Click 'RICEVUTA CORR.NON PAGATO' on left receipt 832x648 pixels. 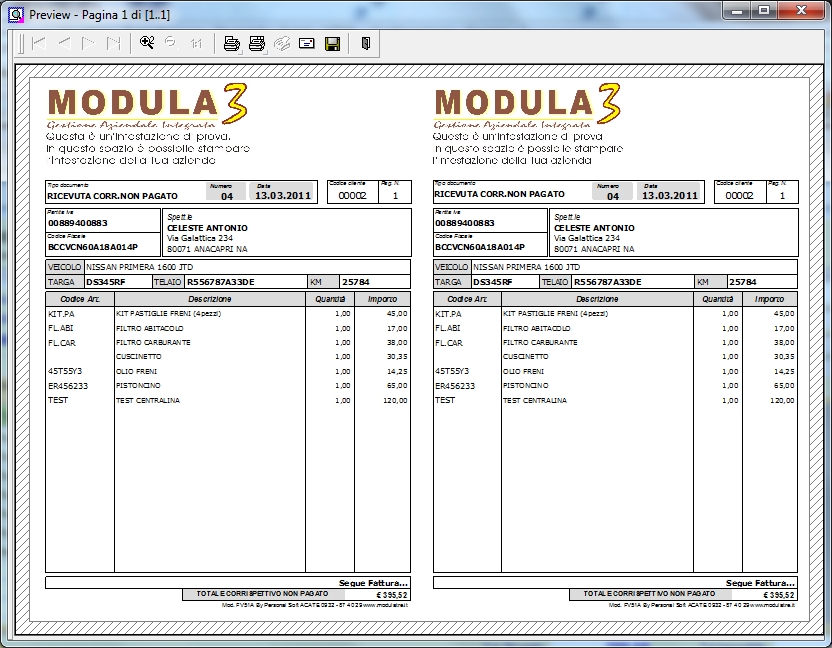click(112, 196)
